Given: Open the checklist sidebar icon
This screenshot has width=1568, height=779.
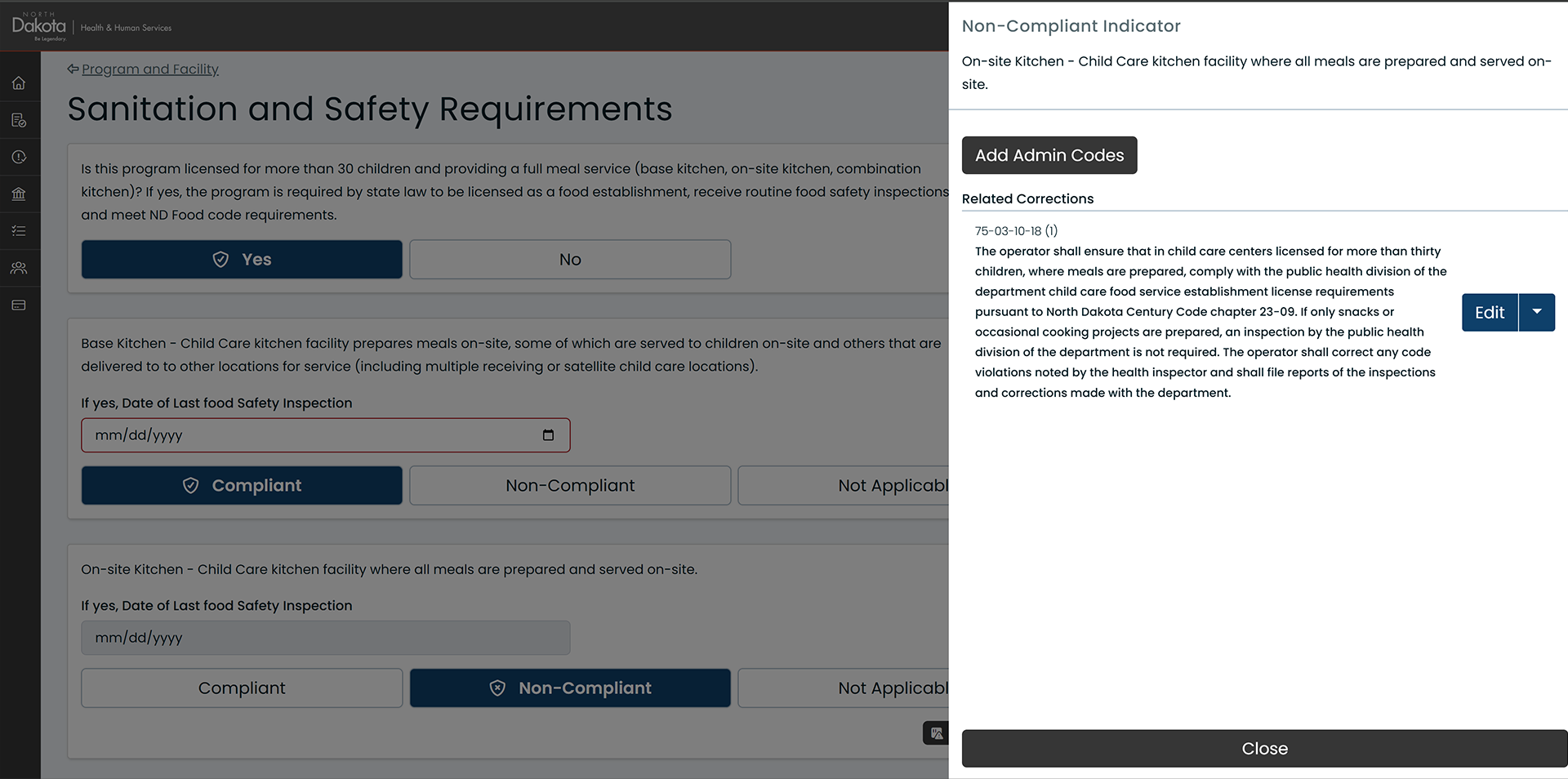Looking at the screenshot, I should point(19,231).
